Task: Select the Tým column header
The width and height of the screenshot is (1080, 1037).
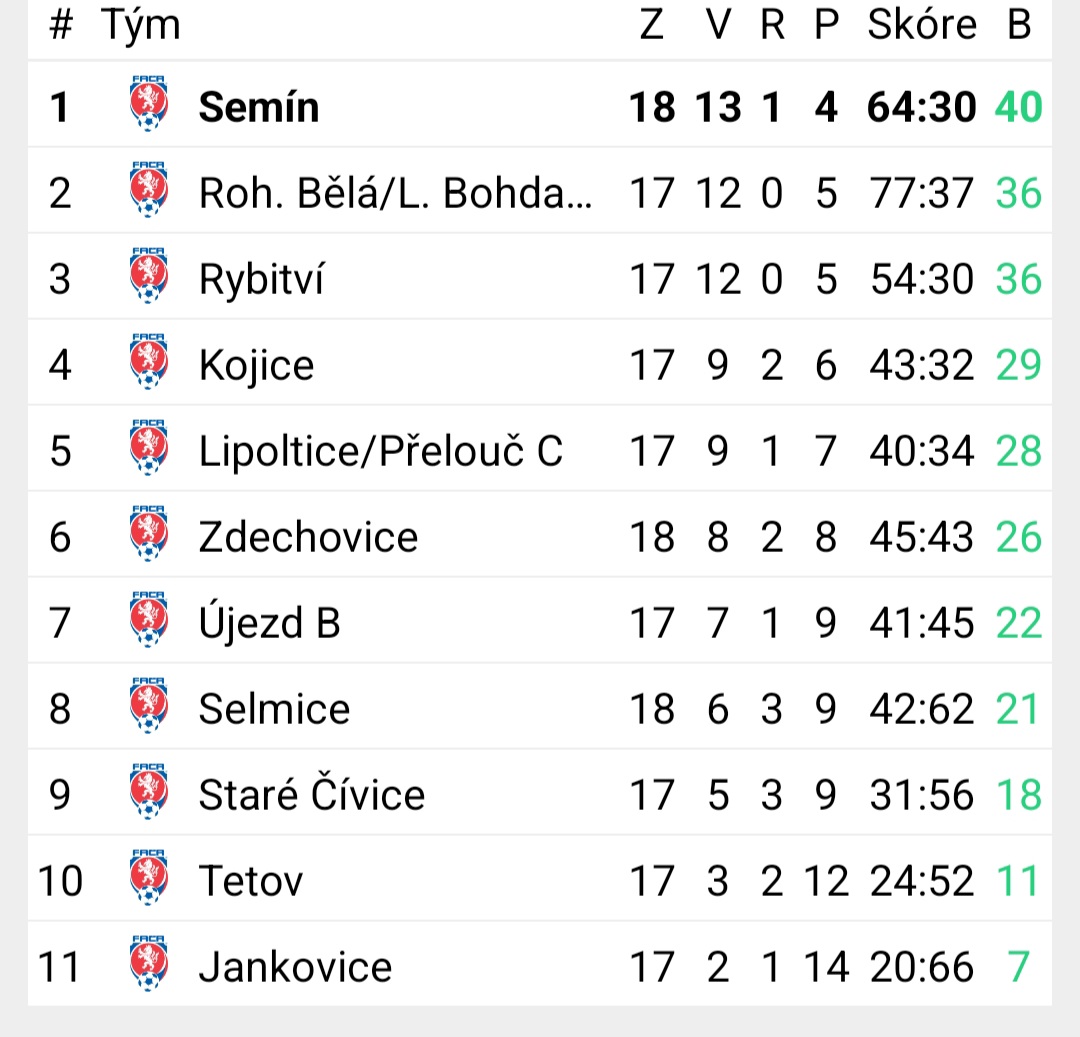Action: pos(141,26)
